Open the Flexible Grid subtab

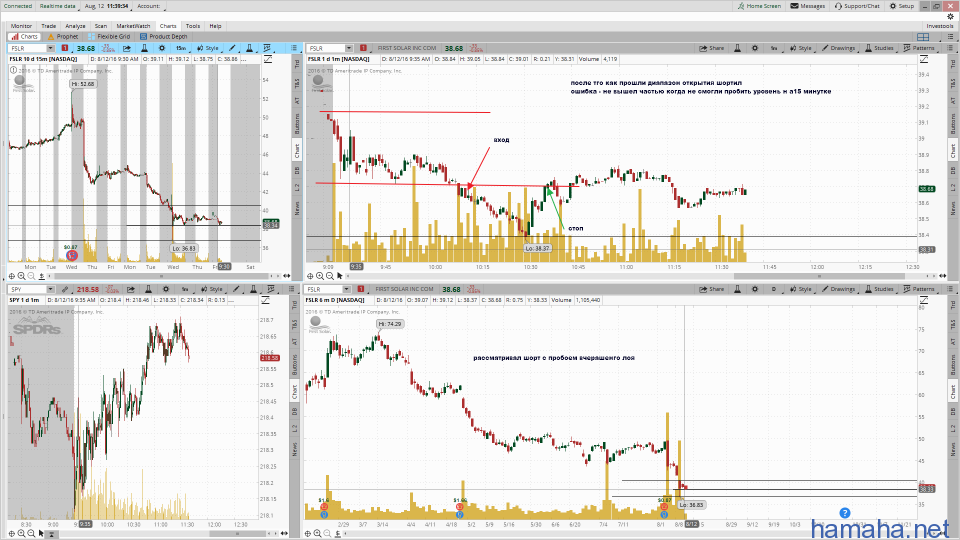(x=109, y=37)
